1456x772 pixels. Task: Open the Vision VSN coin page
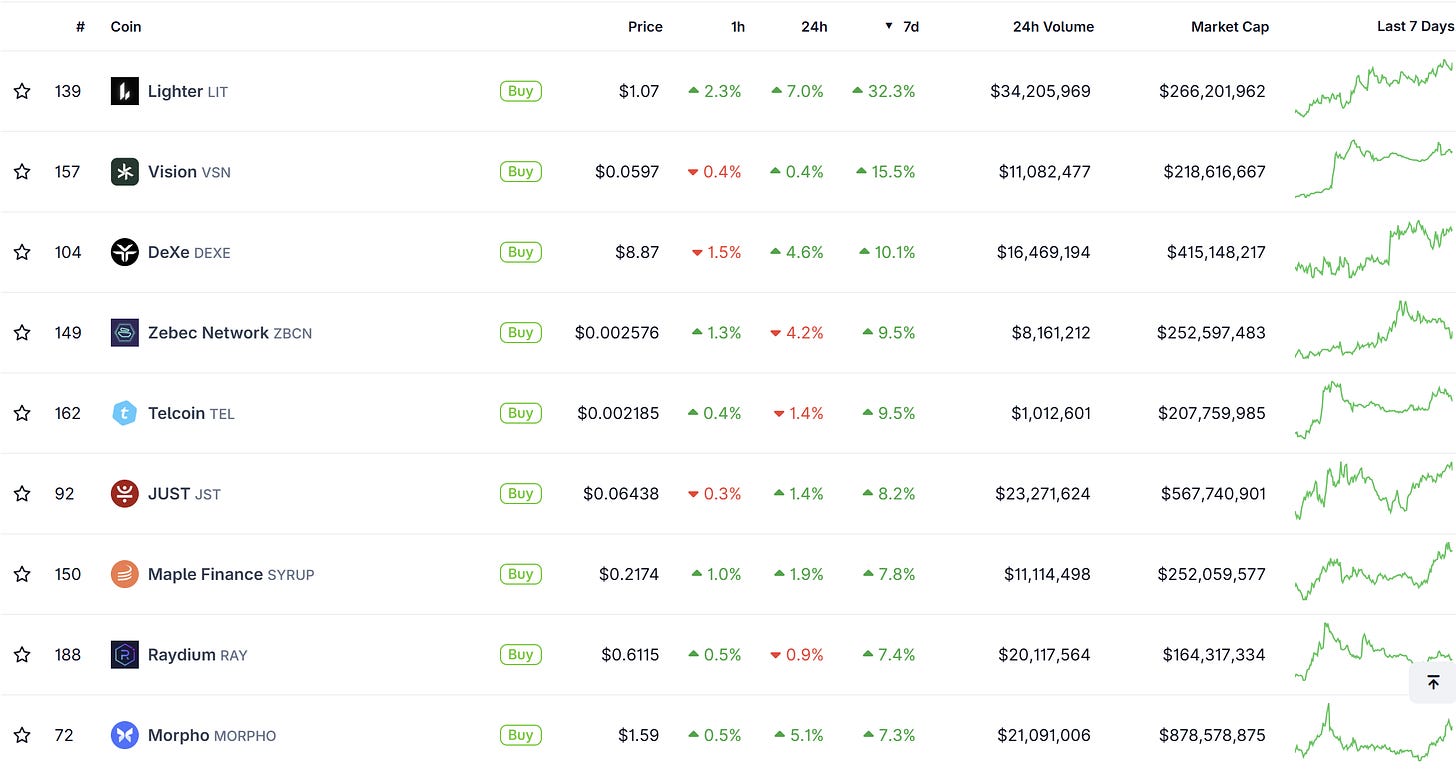point(189,172)
